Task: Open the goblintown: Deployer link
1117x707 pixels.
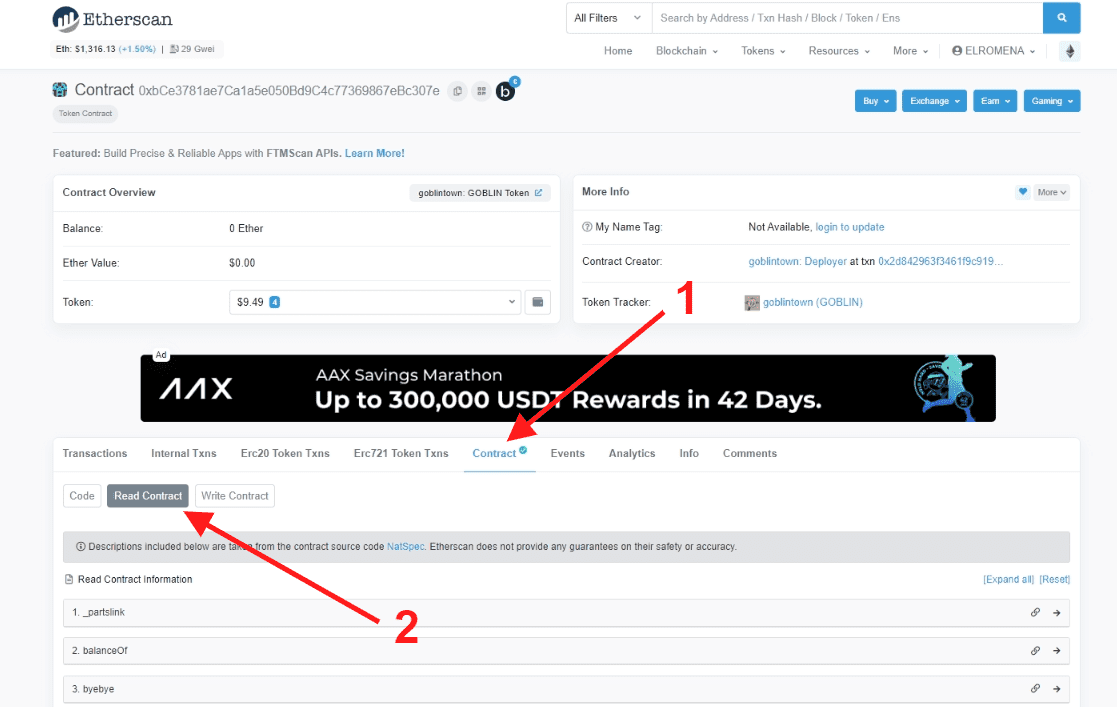Action: coord(798,262)
